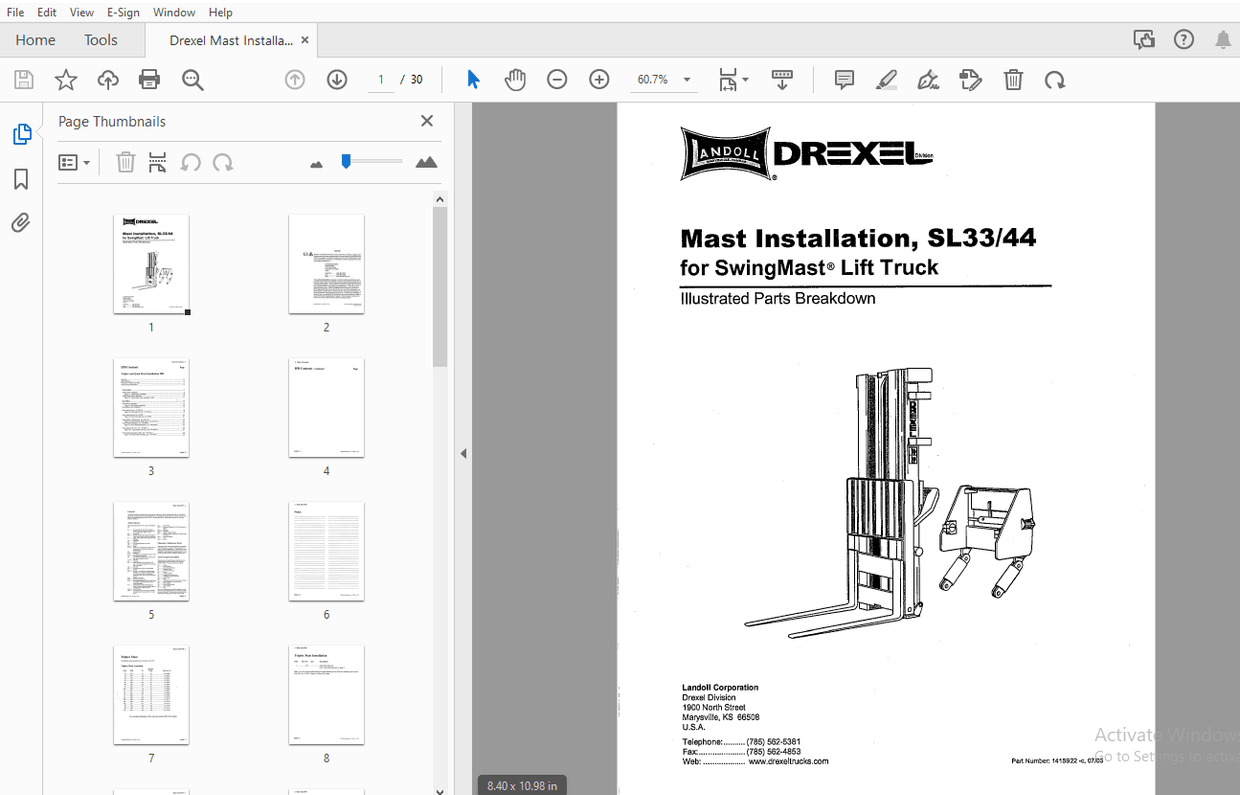Viewport: 1240px width, 795px height.
Task: Select the highlighter pen tool
Action: (x=886, y=80)
